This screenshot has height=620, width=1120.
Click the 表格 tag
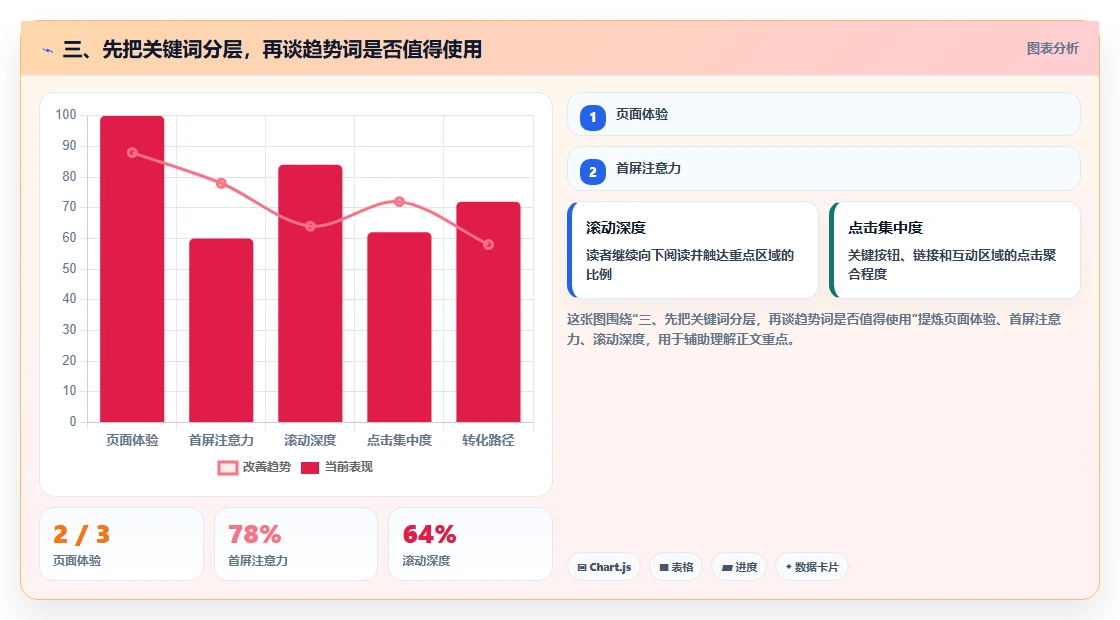[676, 567]
